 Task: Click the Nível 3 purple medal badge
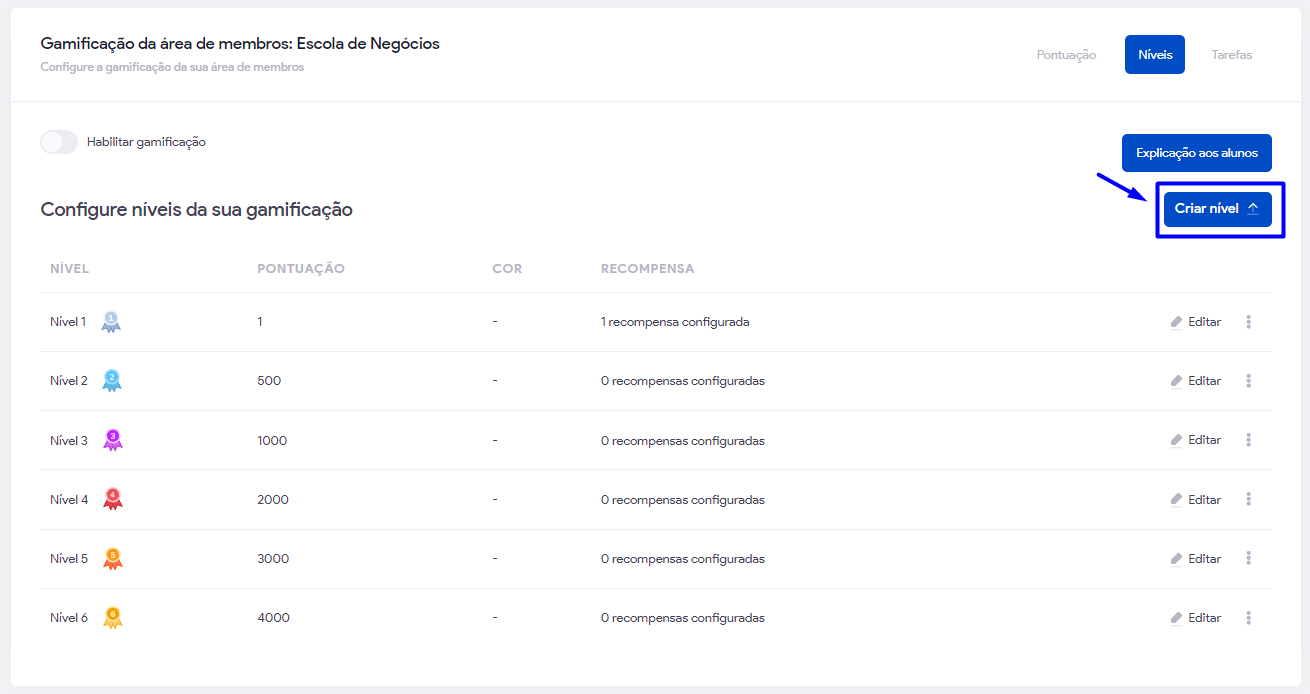[x=113, y=440]
